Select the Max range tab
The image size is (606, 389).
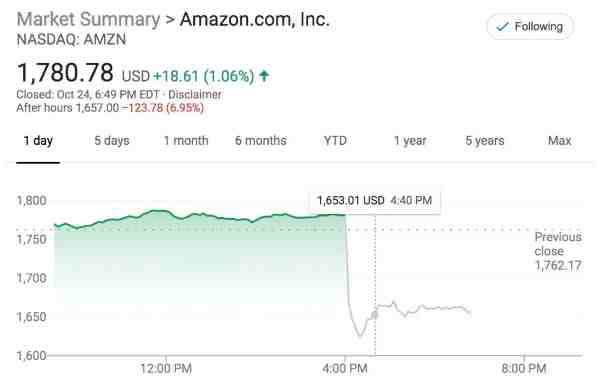click(x=559, y=141)
